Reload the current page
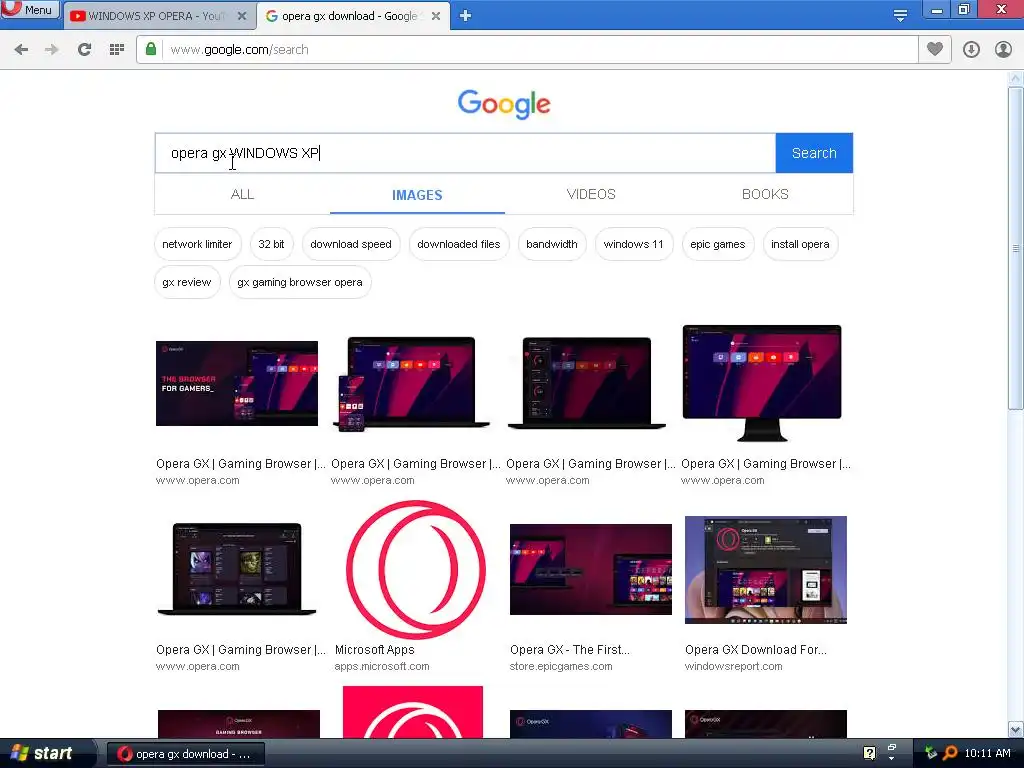The height and width of the screenshot is (768, 1024). pyautogui.click(x=84, y=50)
